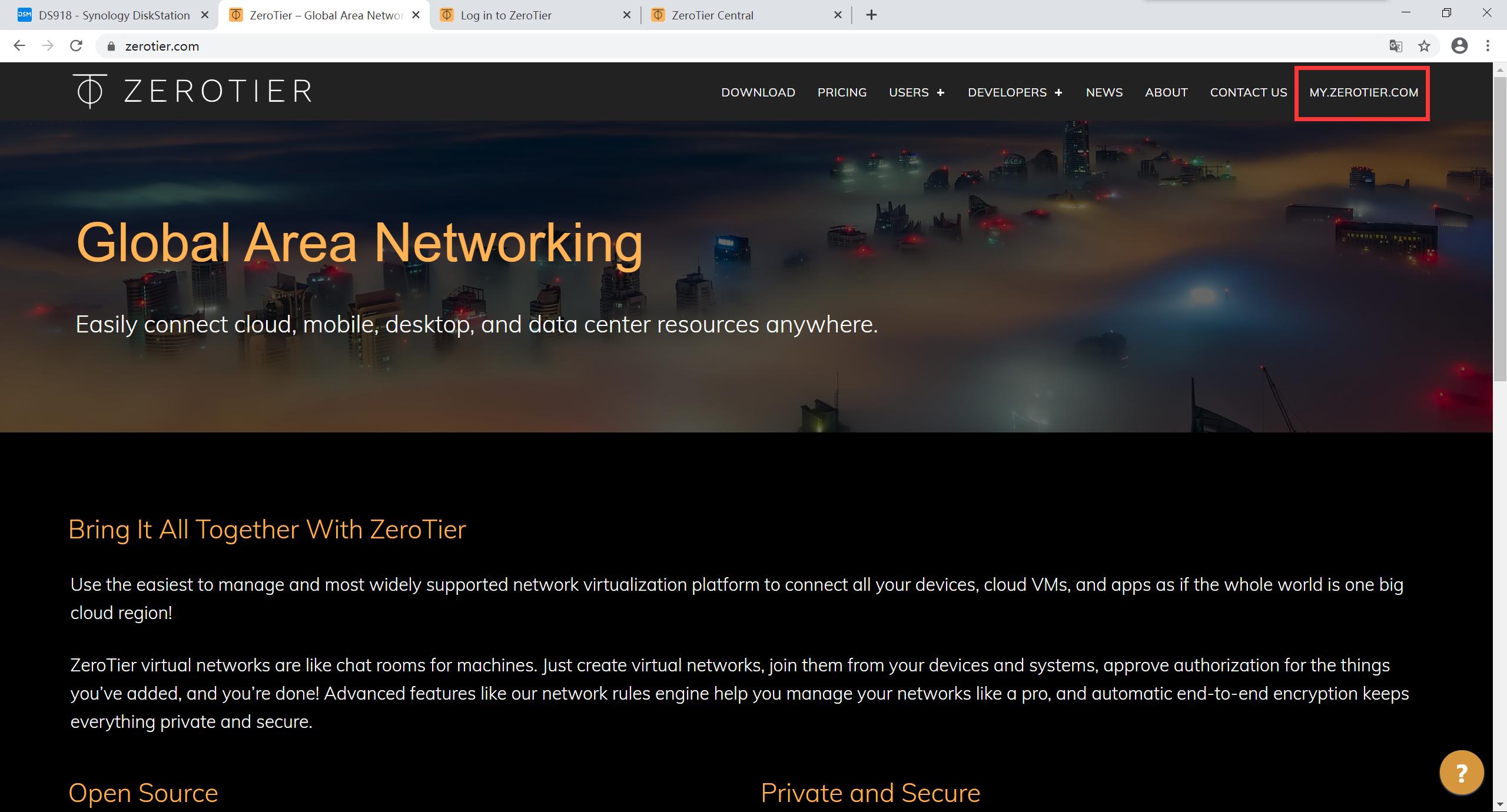Open the MY.ZEROTIER.COM link
The image size is (1507, 812).
point(1363,92)
